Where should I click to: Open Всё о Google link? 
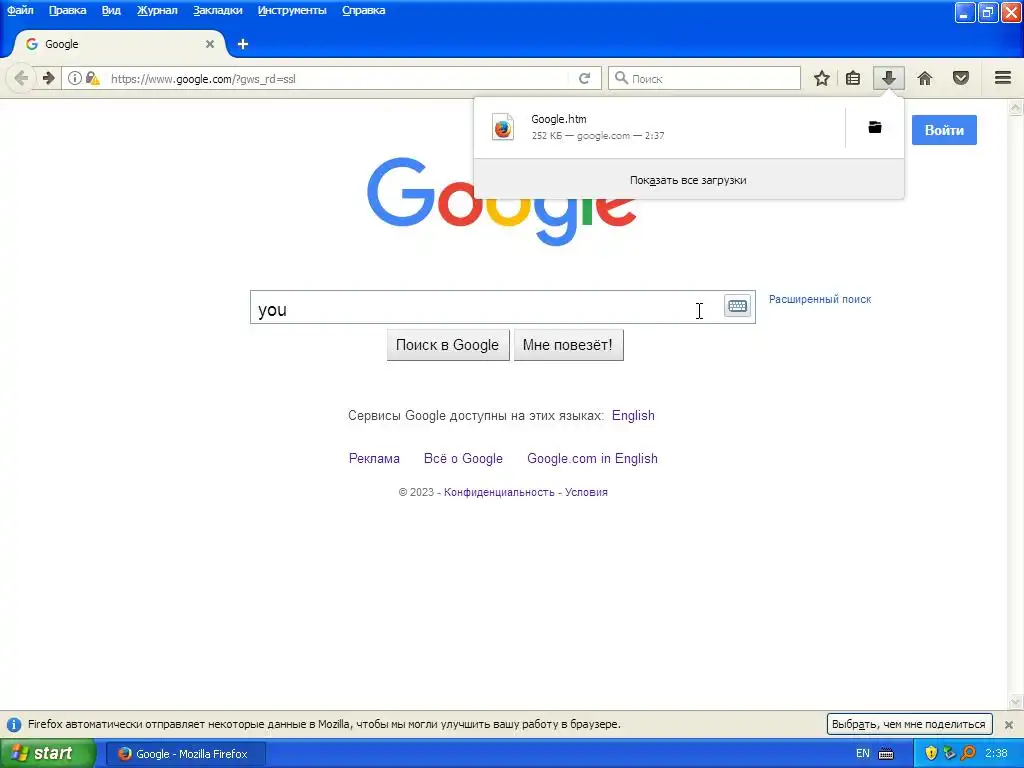point(463,458)
